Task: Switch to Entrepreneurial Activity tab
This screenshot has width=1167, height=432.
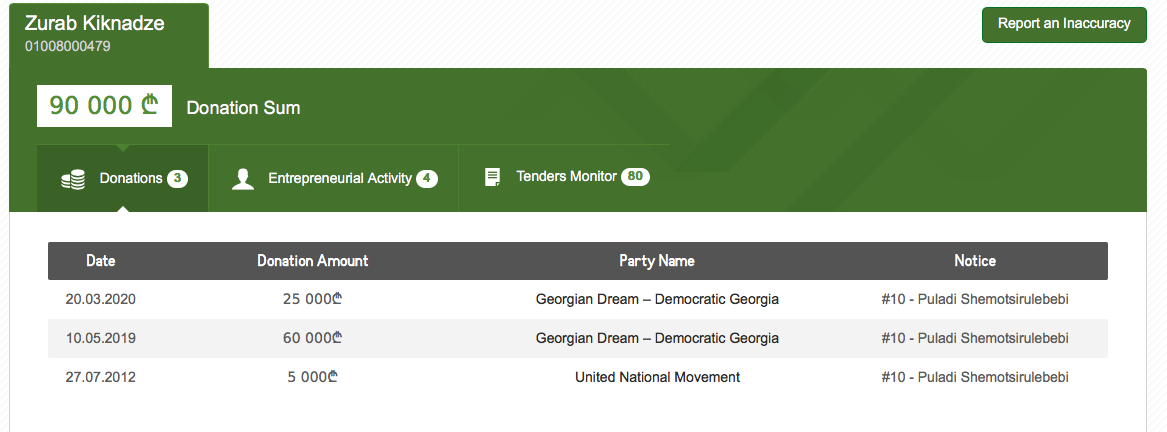Action: [x=333, y=179]
